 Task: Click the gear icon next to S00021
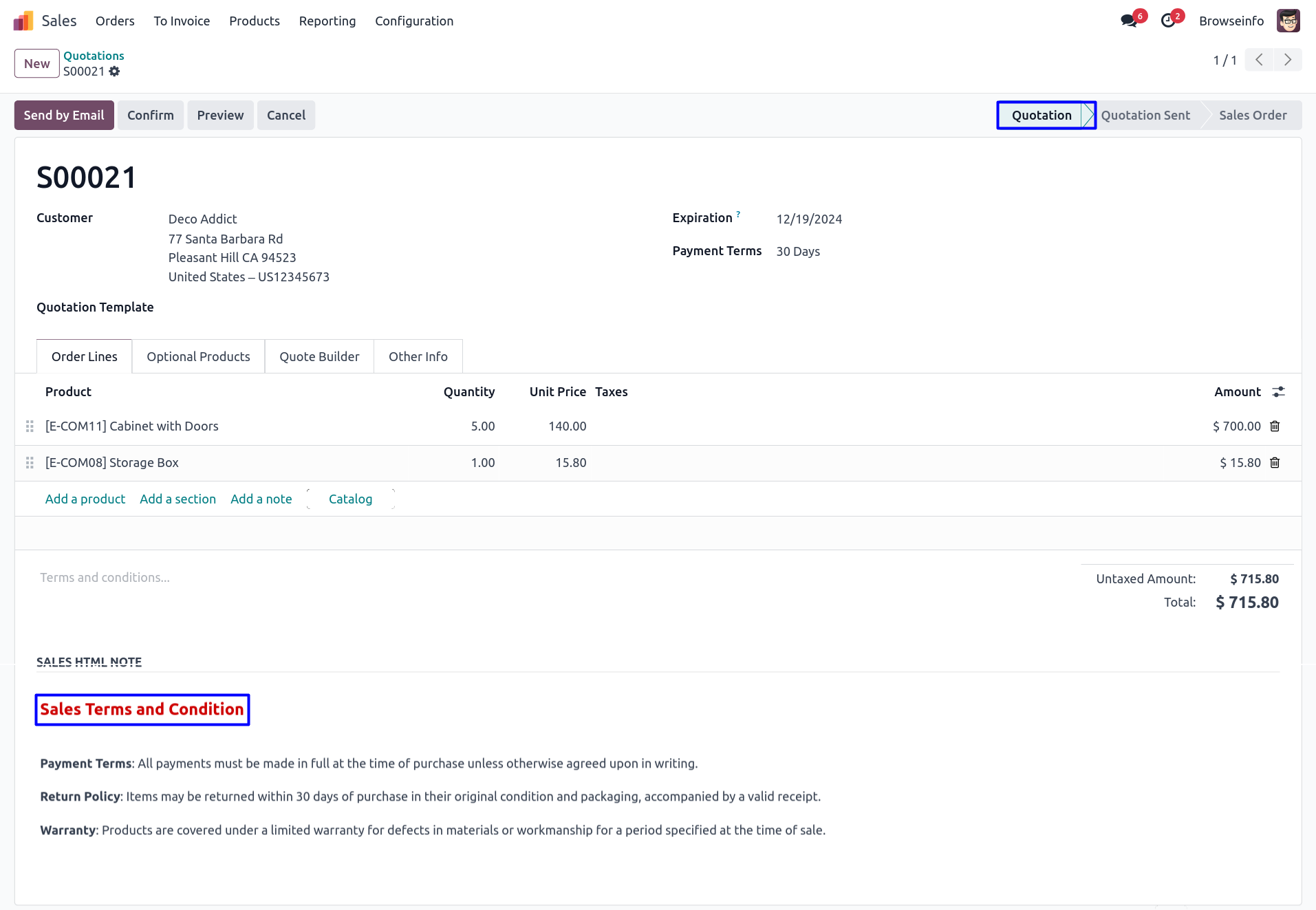114,72
